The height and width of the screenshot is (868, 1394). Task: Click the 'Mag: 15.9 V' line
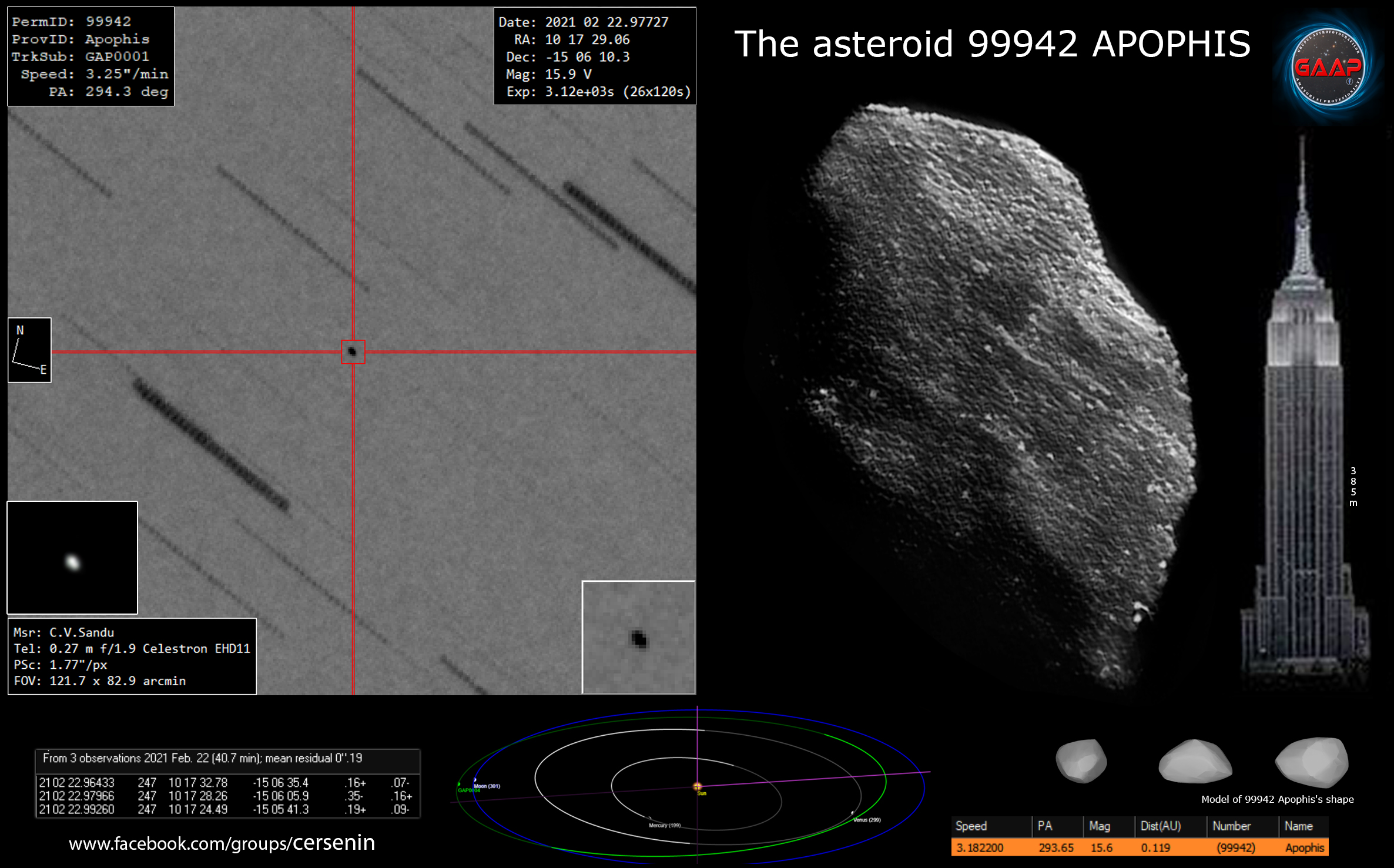point(549,74)
